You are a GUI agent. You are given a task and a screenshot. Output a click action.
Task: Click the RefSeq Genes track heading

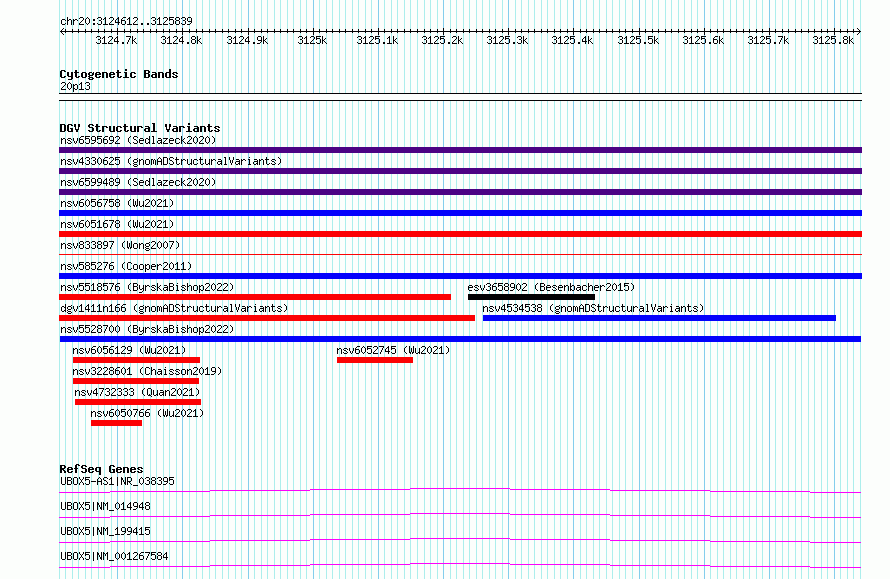coord(102,469)
